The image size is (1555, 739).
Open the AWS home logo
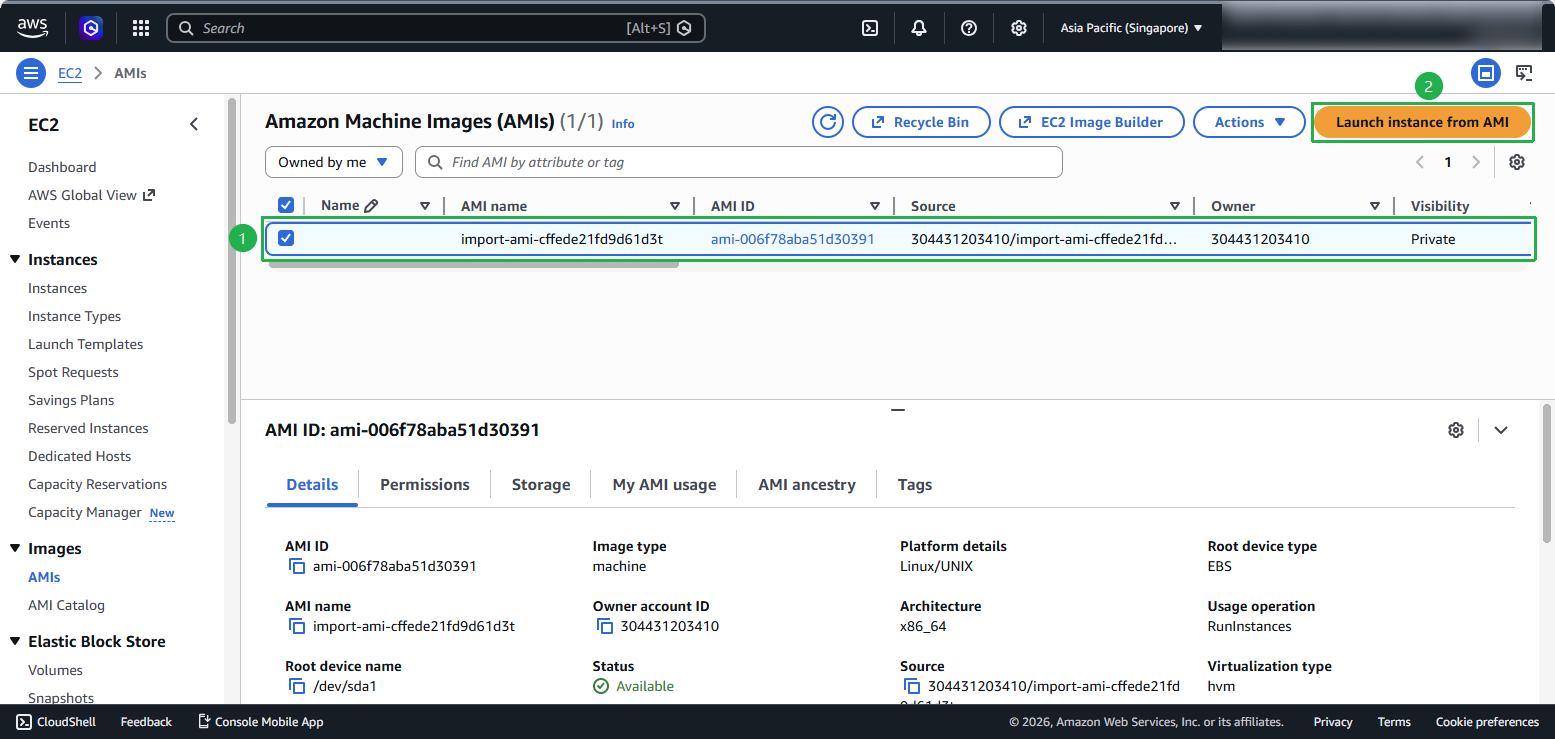point(34,28)
